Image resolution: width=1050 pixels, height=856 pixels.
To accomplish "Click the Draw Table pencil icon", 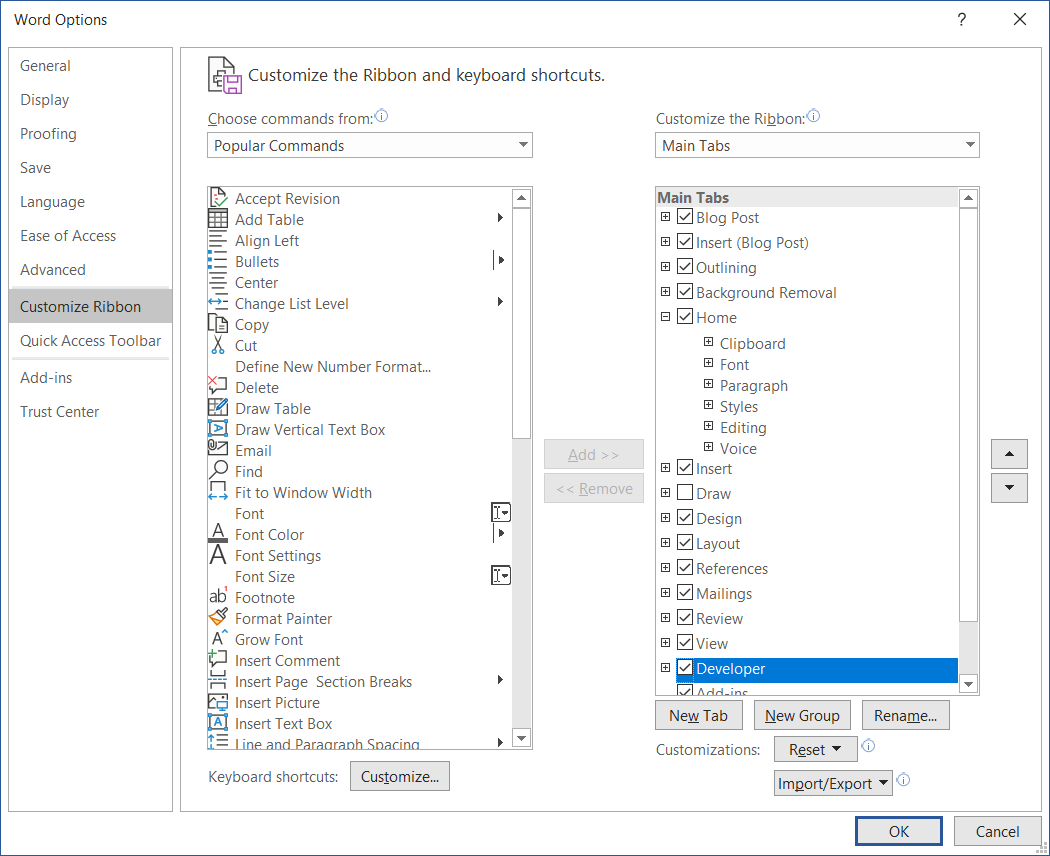I will tap(217, 408).
